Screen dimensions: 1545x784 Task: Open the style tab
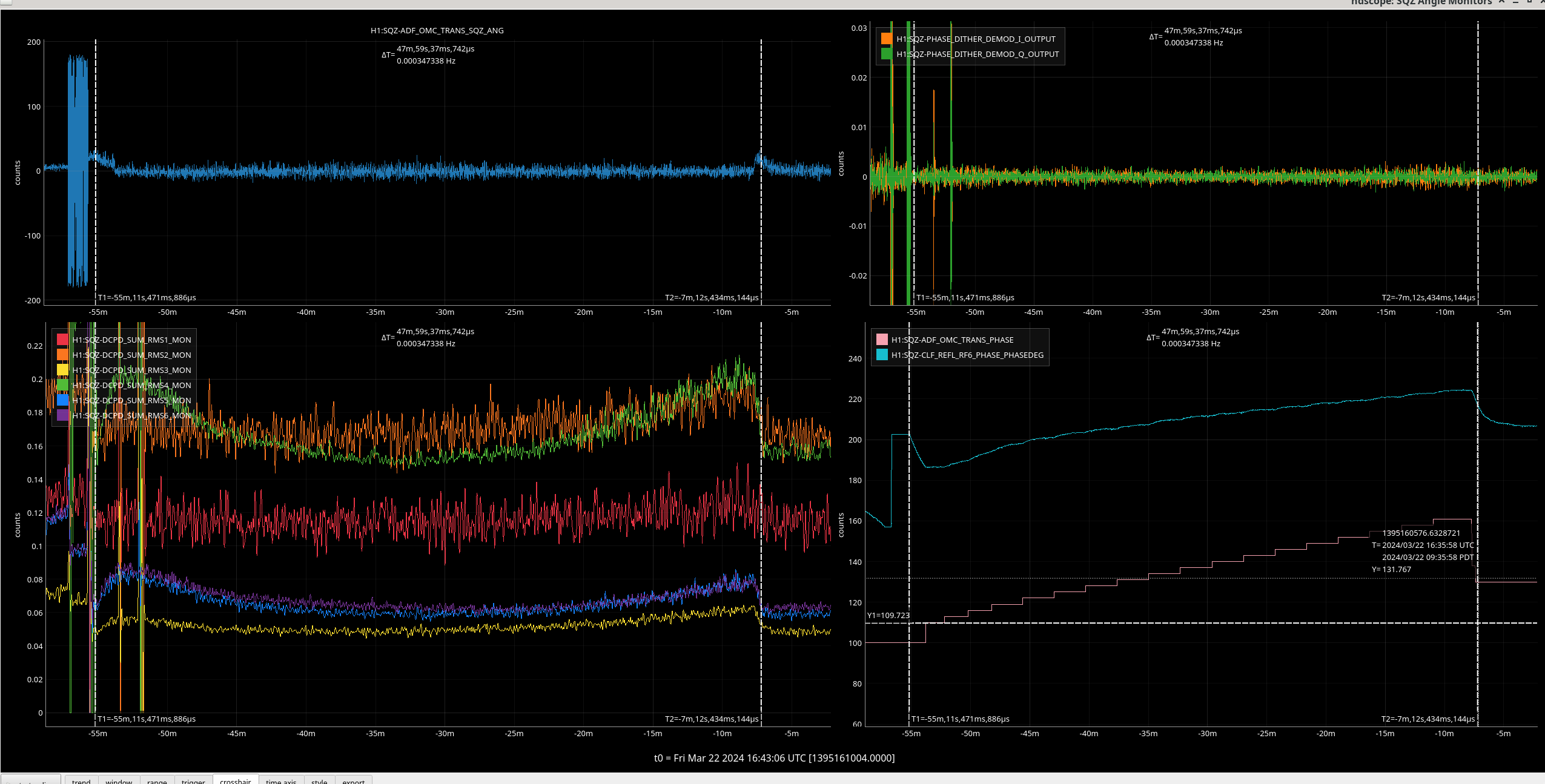click(x=319, y=780)
